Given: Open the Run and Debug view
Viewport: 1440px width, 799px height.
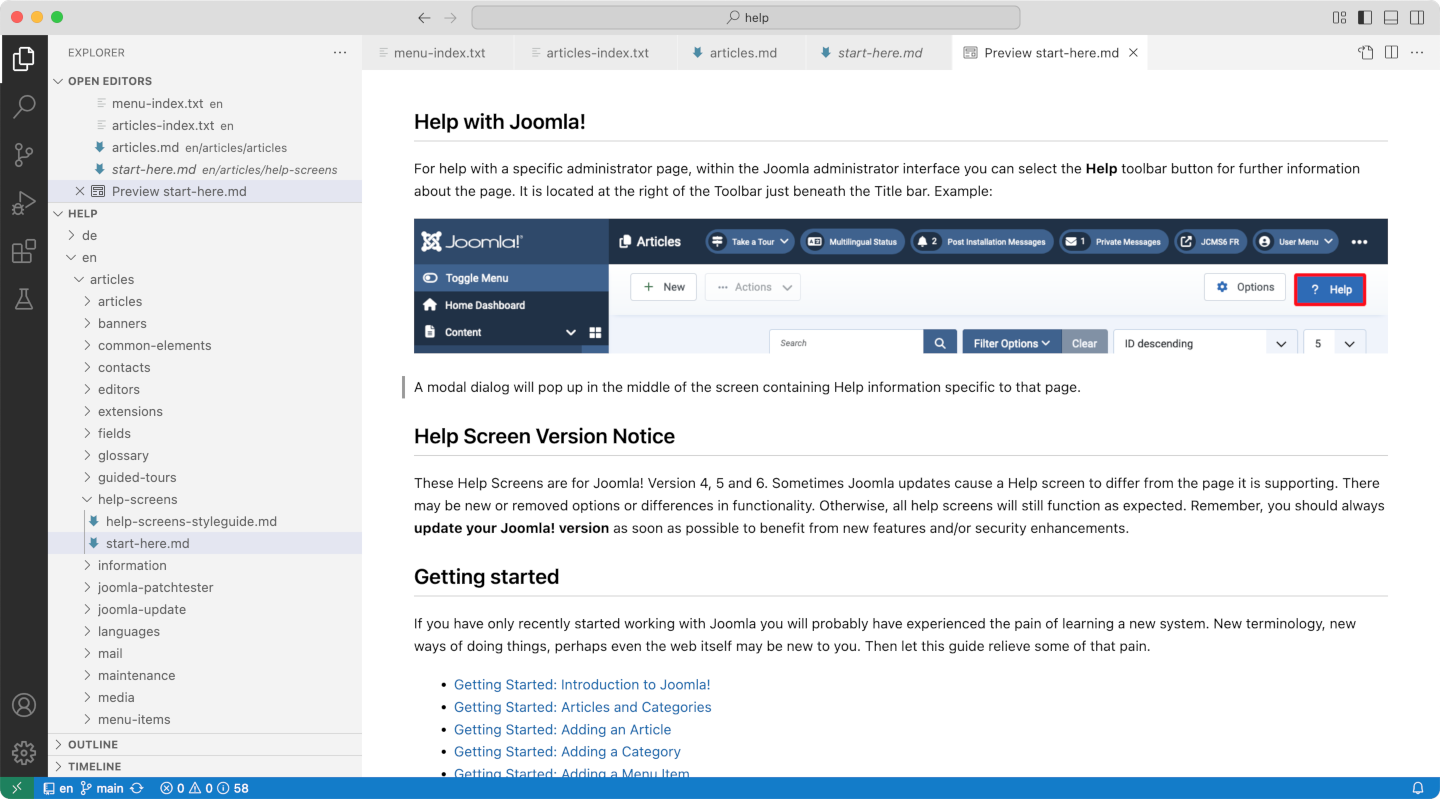Looking at the screenshot, I should click(24, 203).
